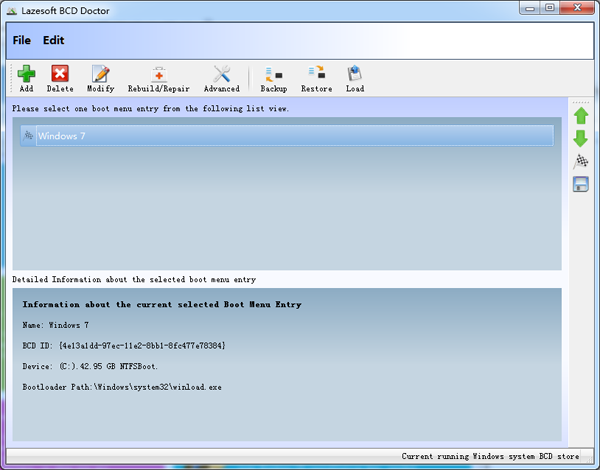Screen dimensions: 600x470
Task: Click the BCD ID value text
Action: point(142,346)
